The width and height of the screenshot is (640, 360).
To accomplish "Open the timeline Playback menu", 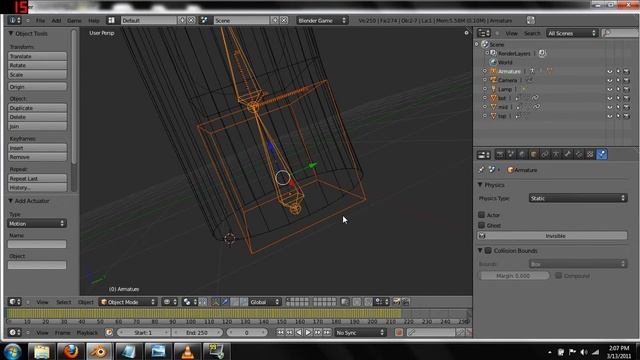I will point(87,333).
